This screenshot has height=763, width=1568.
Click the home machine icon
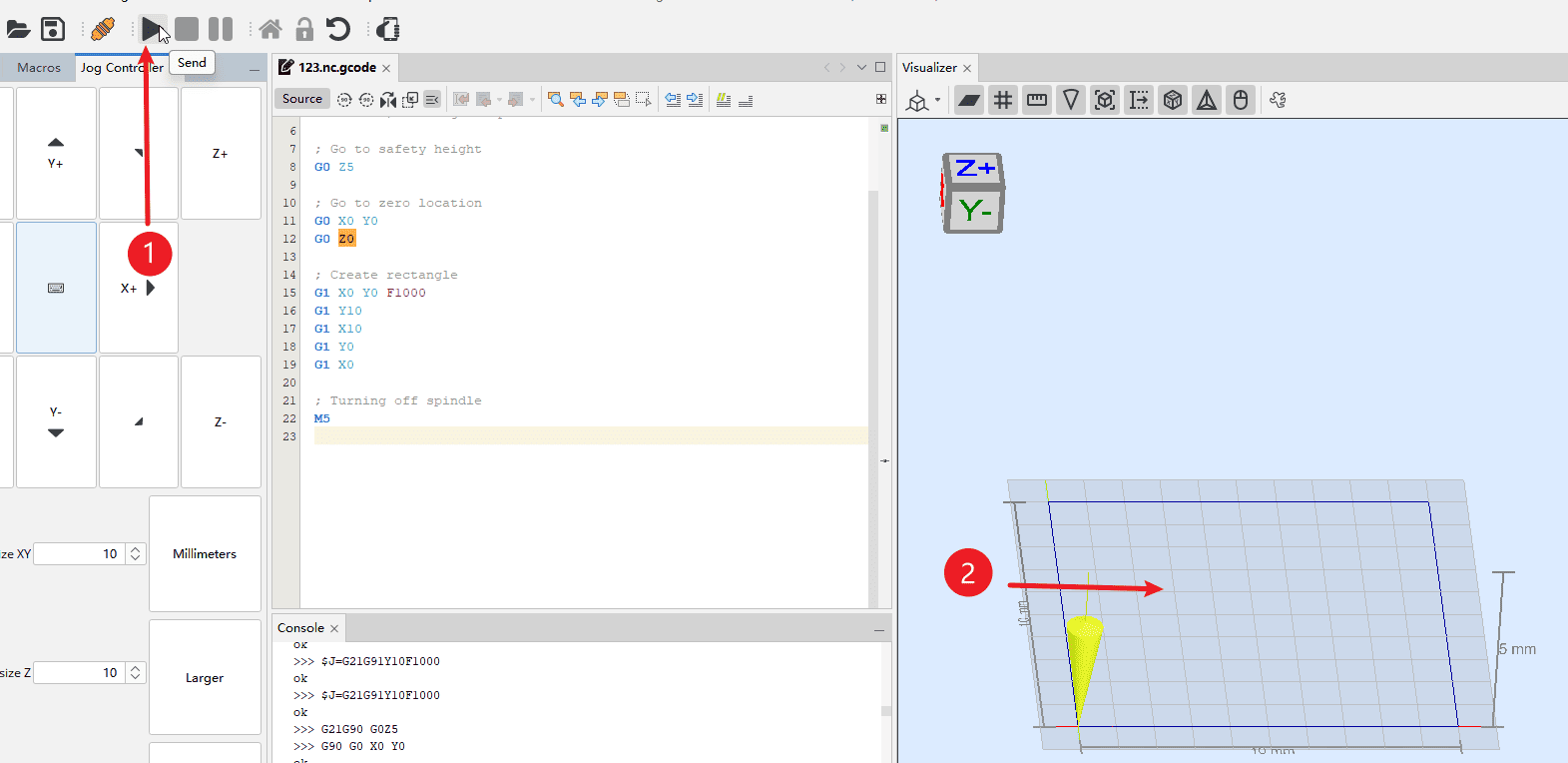tap(270, 29)
